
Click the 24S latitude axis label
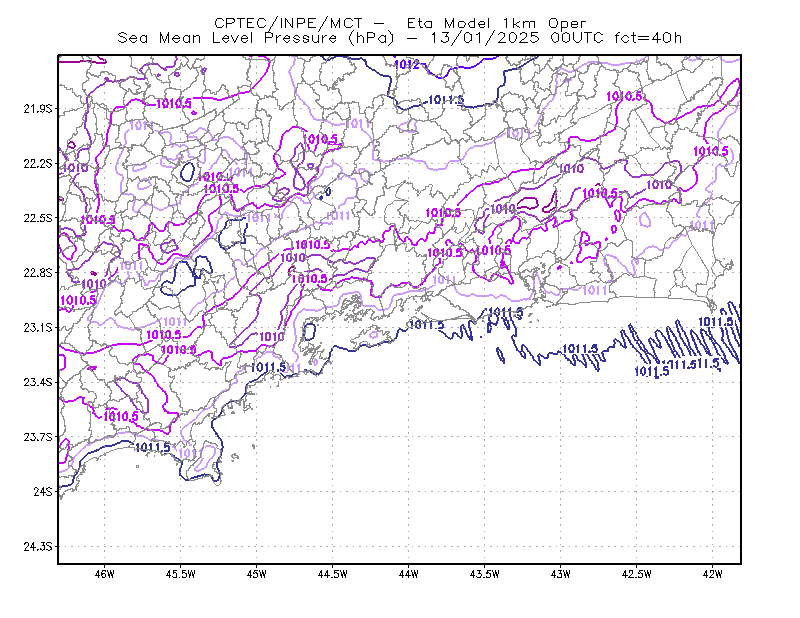tap(43, 491)
